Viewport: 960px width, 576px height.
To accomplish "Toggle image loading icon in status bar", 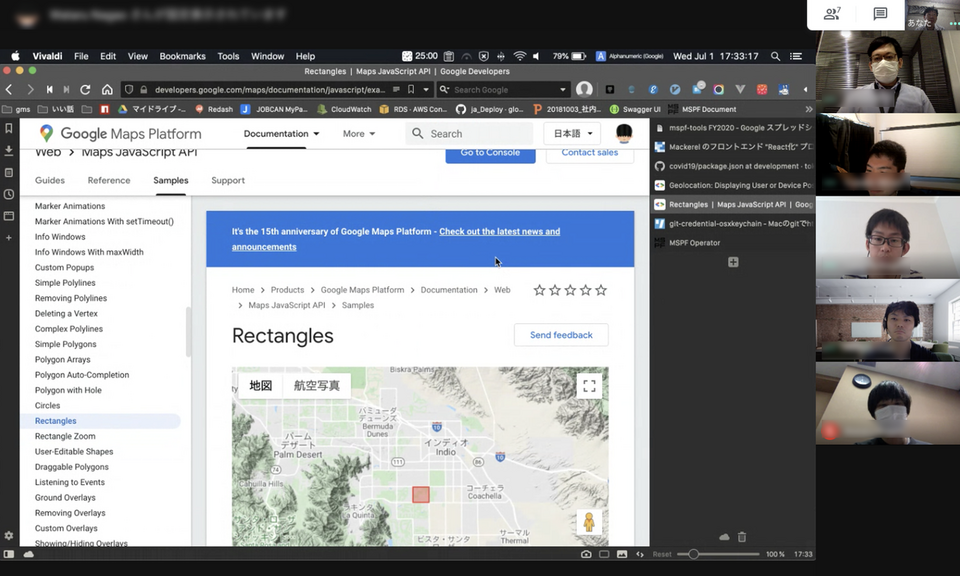I will click(x=622, y=554).
